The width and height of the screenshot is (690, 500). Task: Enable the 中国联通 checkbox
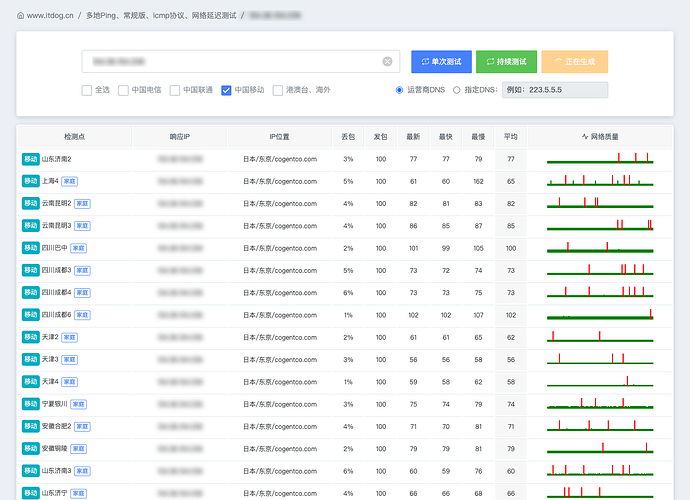(175, 90)
